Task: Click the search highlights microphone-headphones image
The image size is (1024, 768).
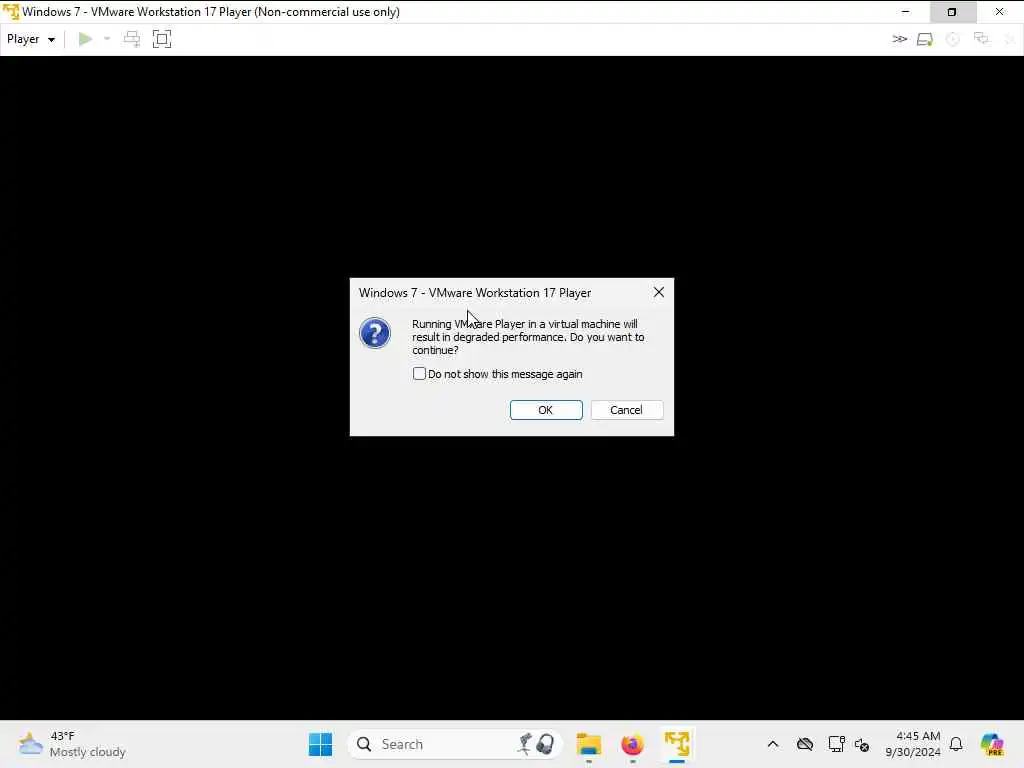Action: pos(537,744)
